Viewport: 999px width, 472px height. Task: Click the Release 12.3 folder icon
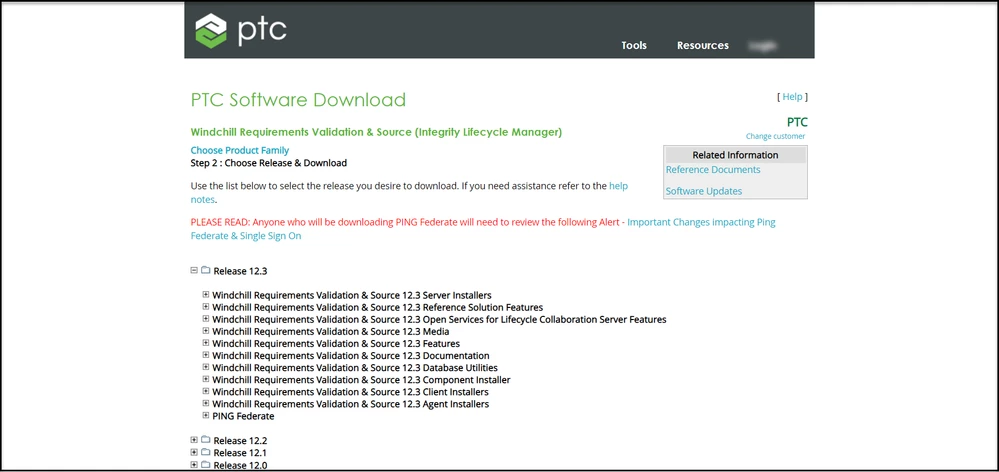205,270
